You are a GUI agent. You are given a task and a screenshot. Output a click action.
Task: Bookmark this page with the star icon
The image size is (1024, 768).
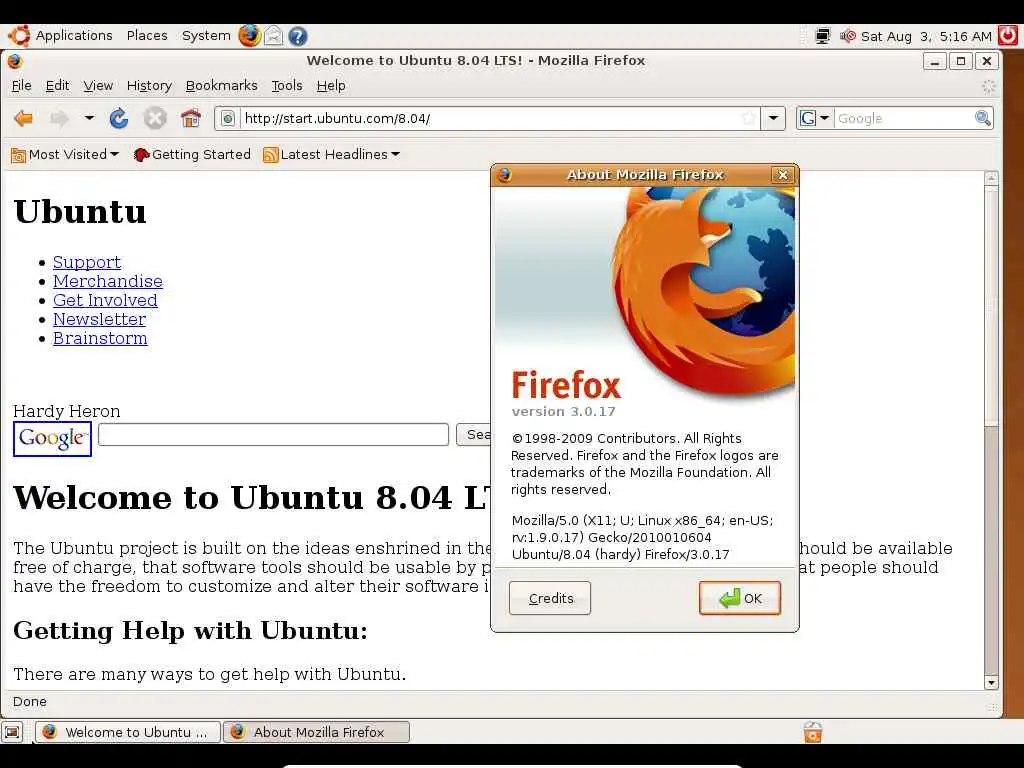[x=749, y=118]
